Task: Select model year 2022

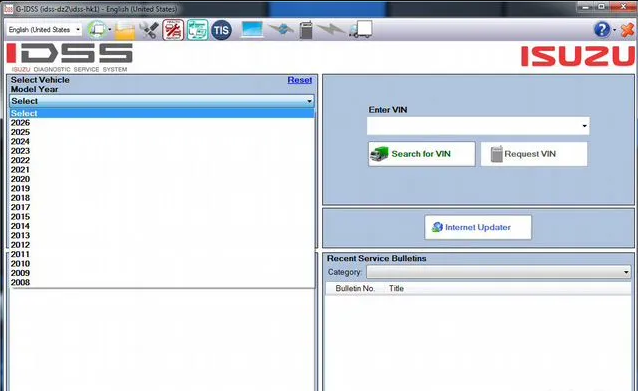Action: click(162, 160)
